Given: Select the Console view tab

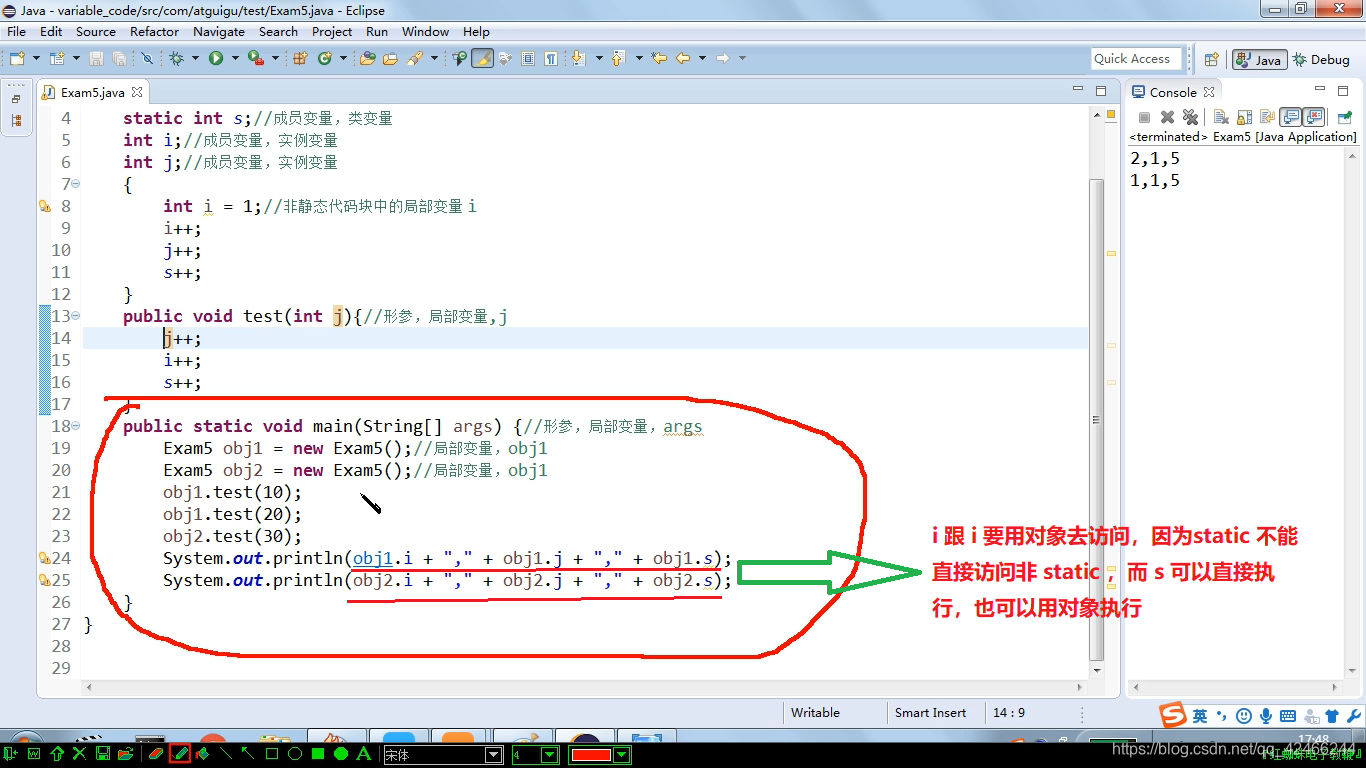Looking at the screenshot, I should (1173, 92).
